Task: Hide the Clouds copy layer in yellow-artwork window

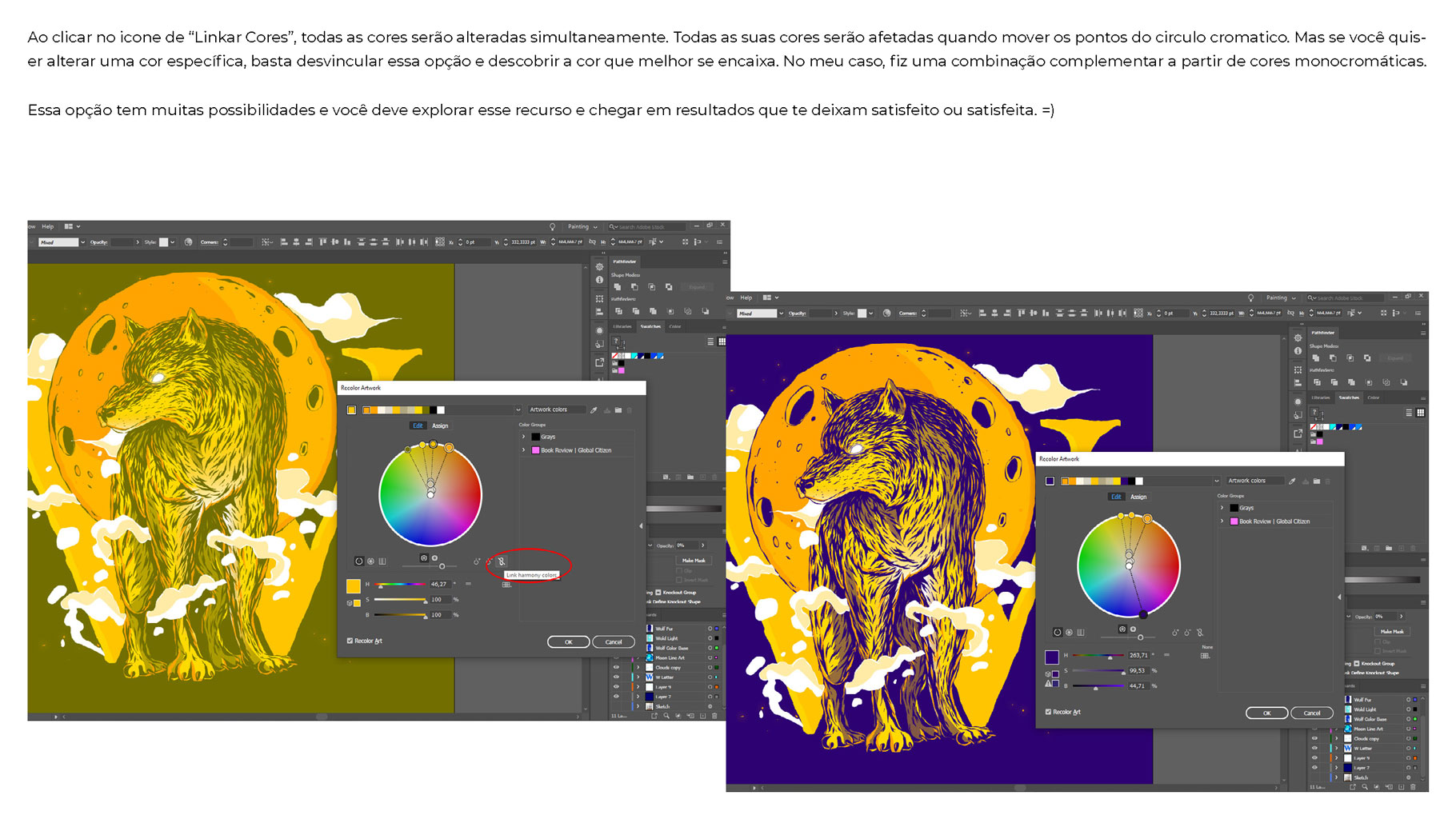Action: click(x=616, y=667)
